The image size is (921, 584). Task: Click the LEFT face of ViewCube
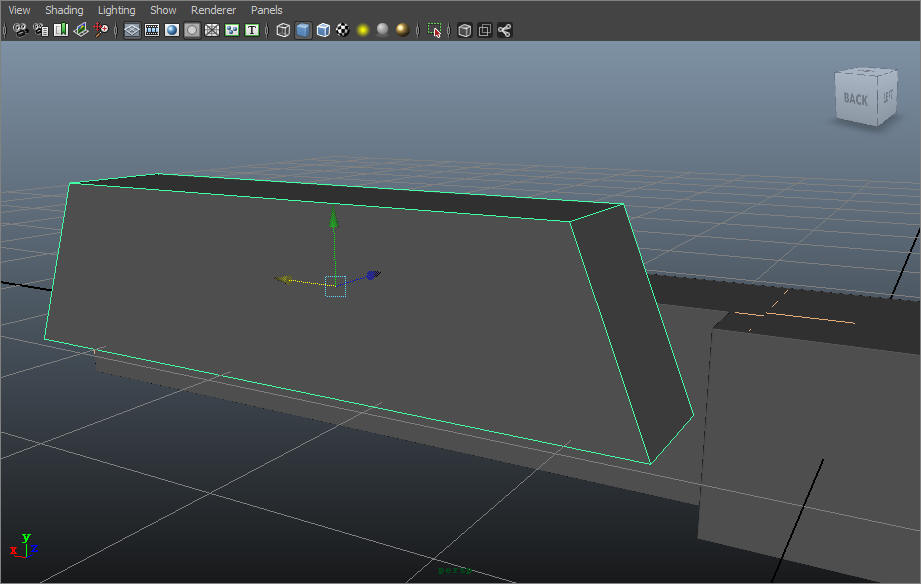(x=888, y=97)
